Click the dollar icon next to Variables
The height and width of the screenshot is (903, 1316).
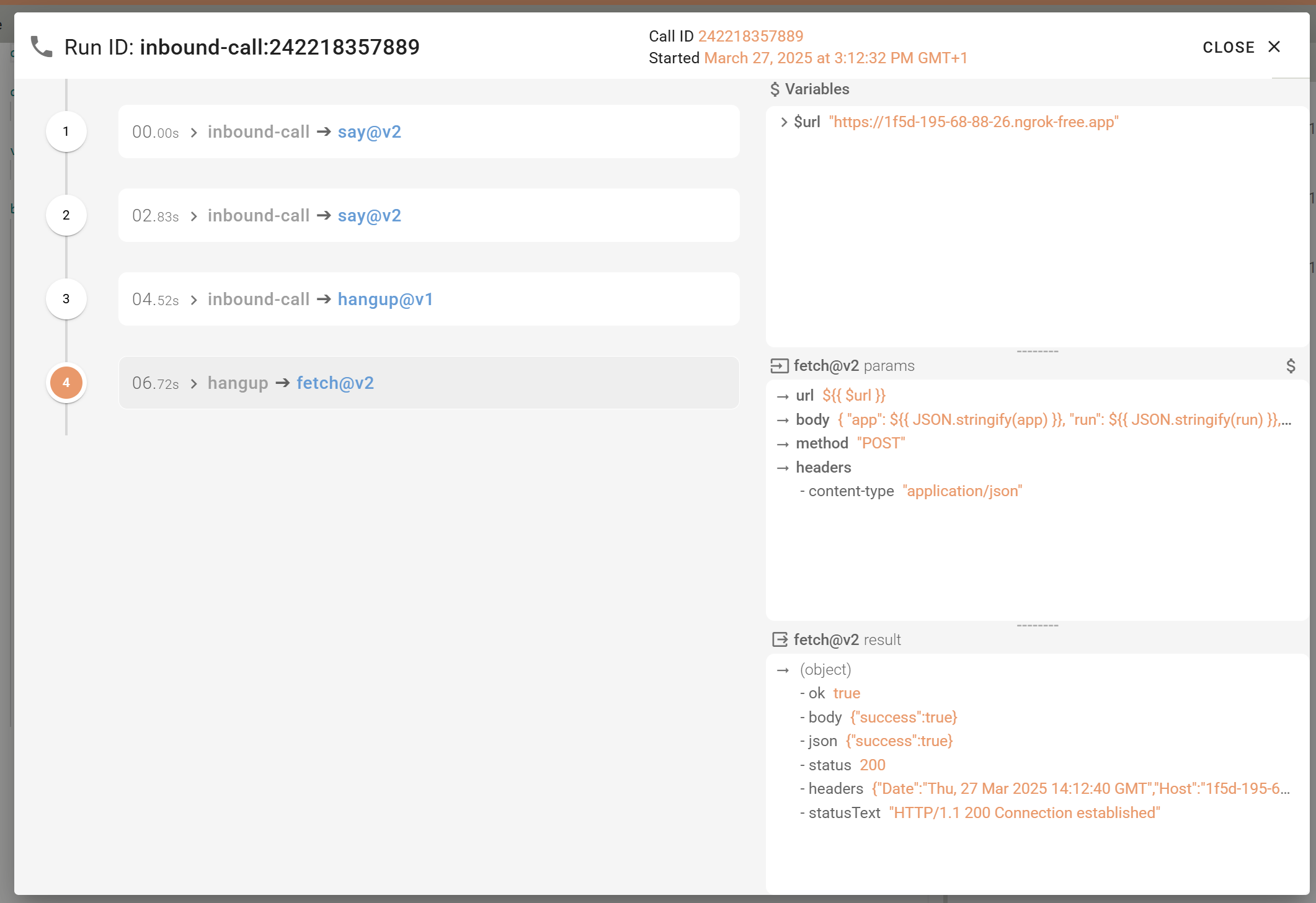(775, 89)
